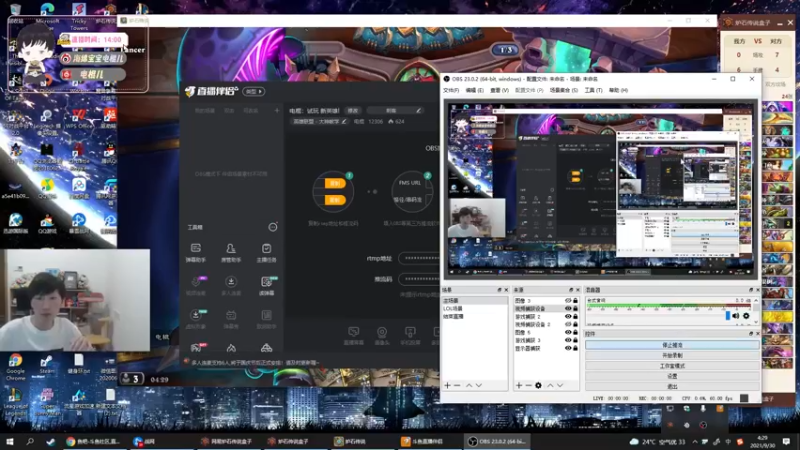This screenshot has width=800, height=450.
Task: Undock the OBS mixer panel
Action: point(751,290)
